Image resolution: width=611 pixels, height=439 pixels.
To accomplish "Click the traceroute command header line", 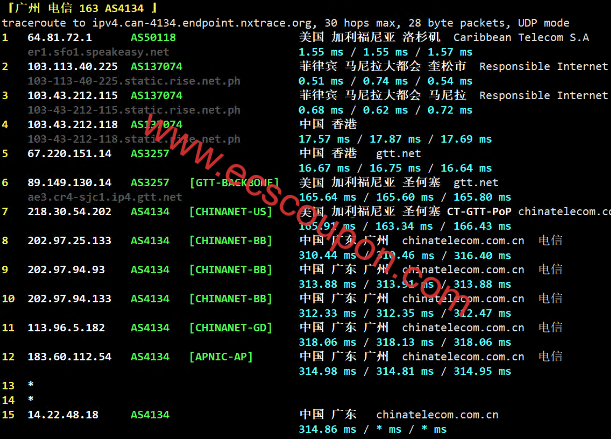I will pos(285,23).
